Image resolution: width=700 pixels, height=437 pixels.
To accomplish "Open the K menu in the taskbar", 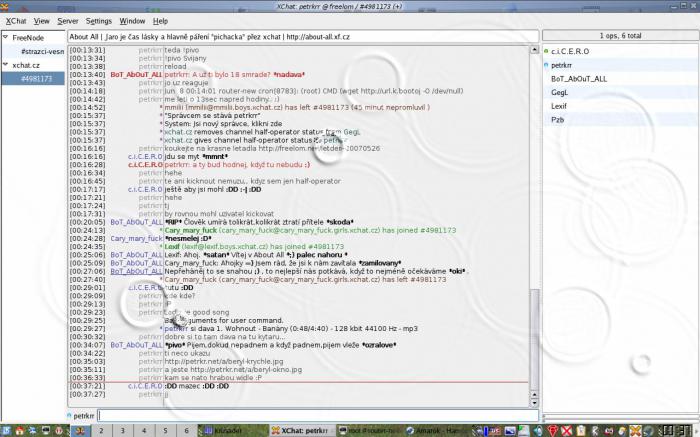I will coord(7,431).
